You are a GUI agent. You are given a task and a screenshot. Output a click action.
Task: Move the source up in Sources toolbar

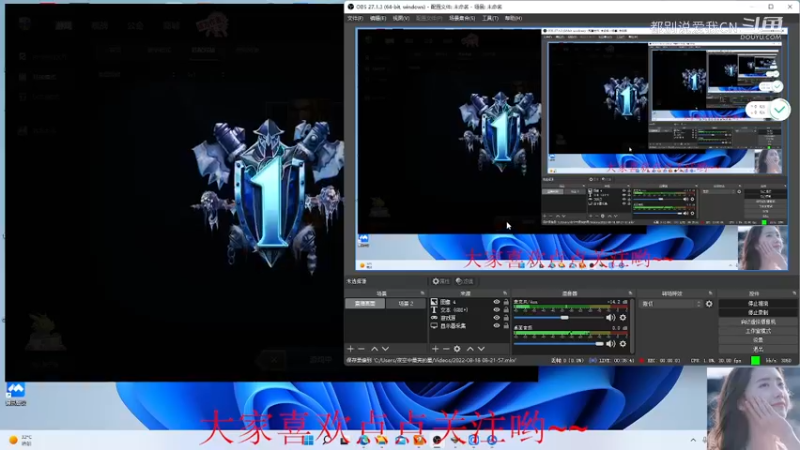click(x=470, y=349)
